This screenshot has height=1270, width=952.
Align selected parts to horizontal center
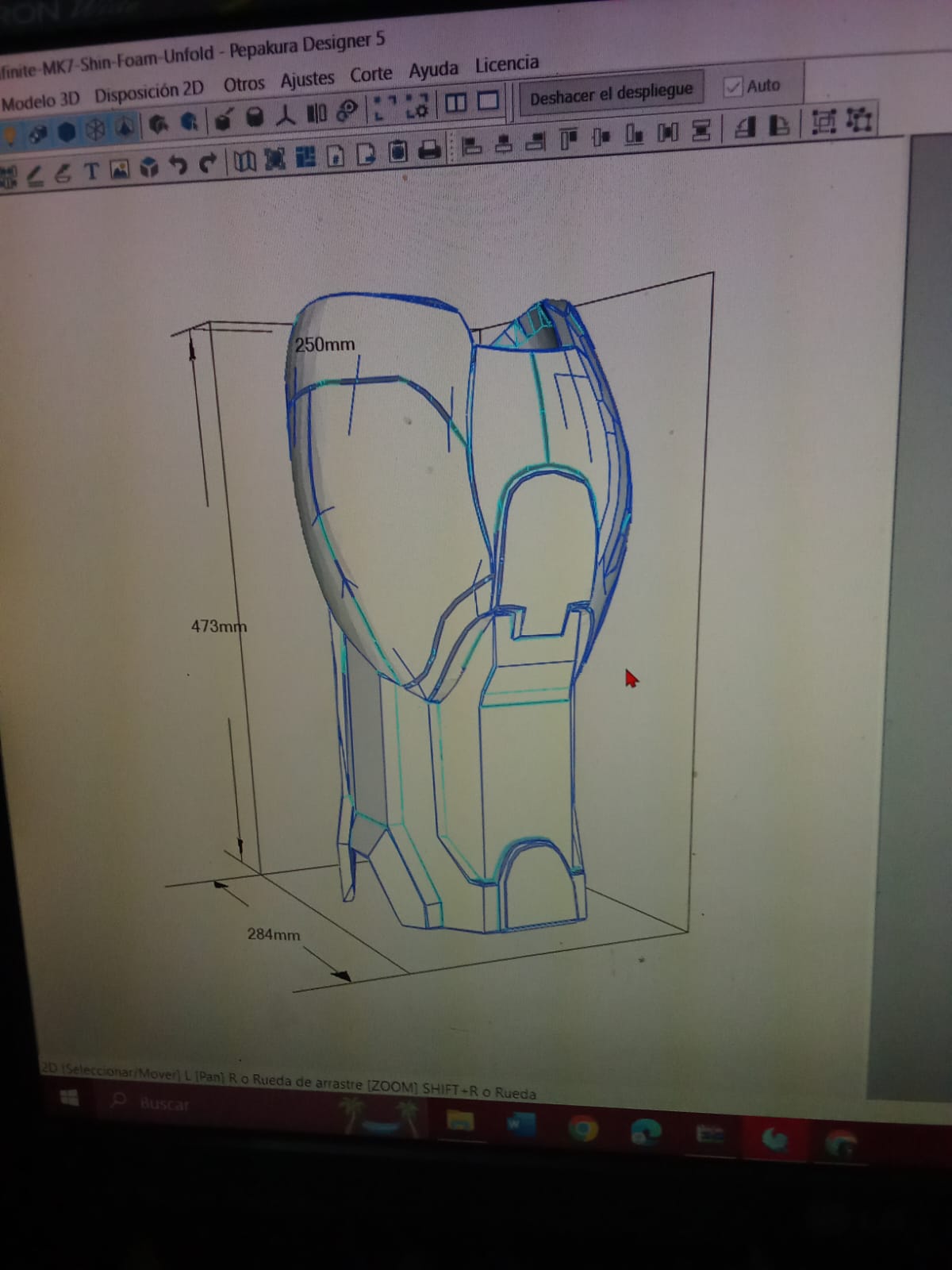504,144
